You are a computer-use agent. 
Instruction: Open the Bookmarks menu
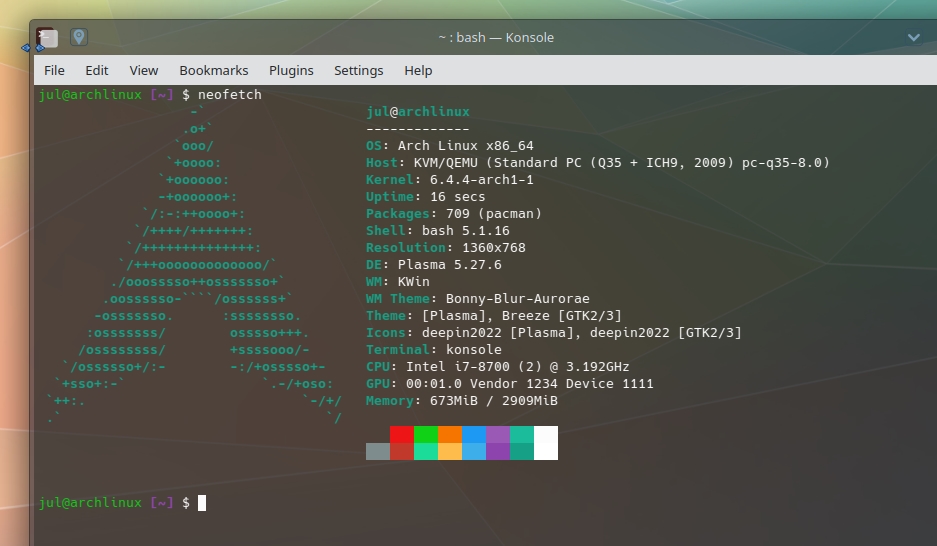(x=213, y=70)
